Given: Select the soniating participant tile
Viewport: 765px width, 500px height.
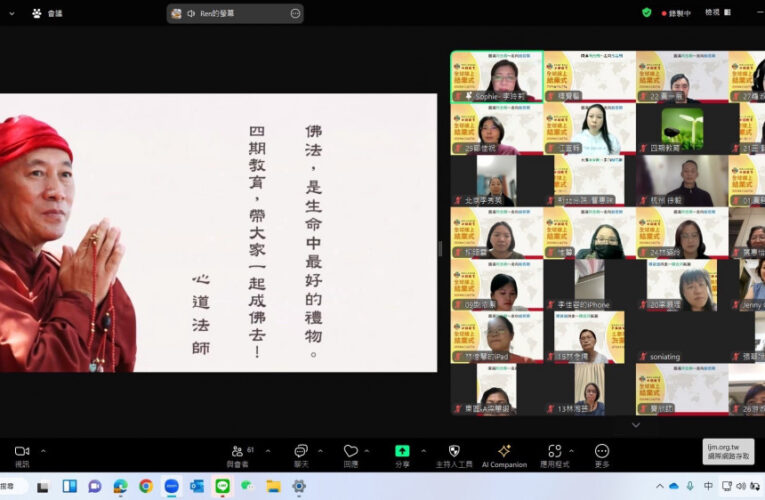Looking at the screenshot, I should (x=682, y=337).
